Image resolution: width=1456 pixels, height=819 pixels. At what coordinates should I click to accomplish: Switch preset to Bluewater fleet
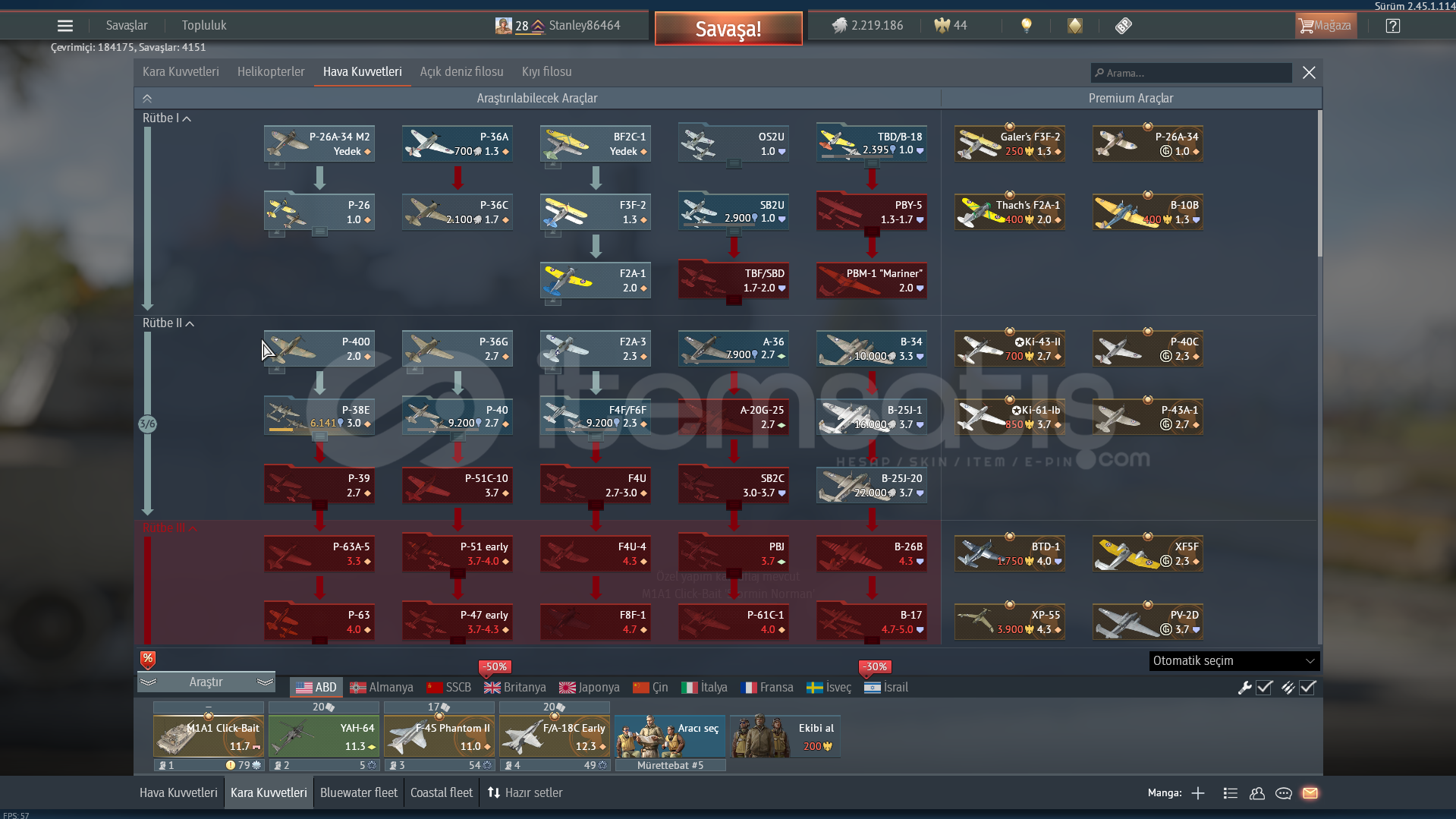click(x=359, y=793)
